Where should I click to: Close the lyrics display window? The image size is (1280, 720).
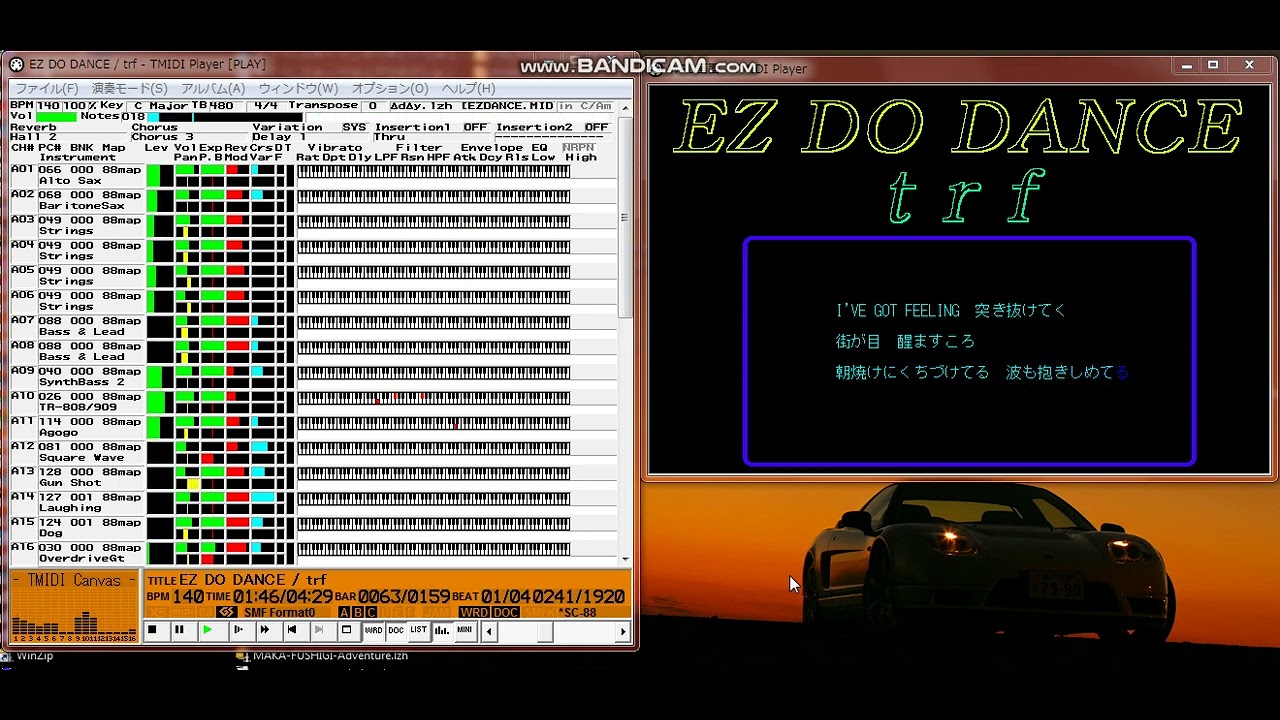[1248, 66]
